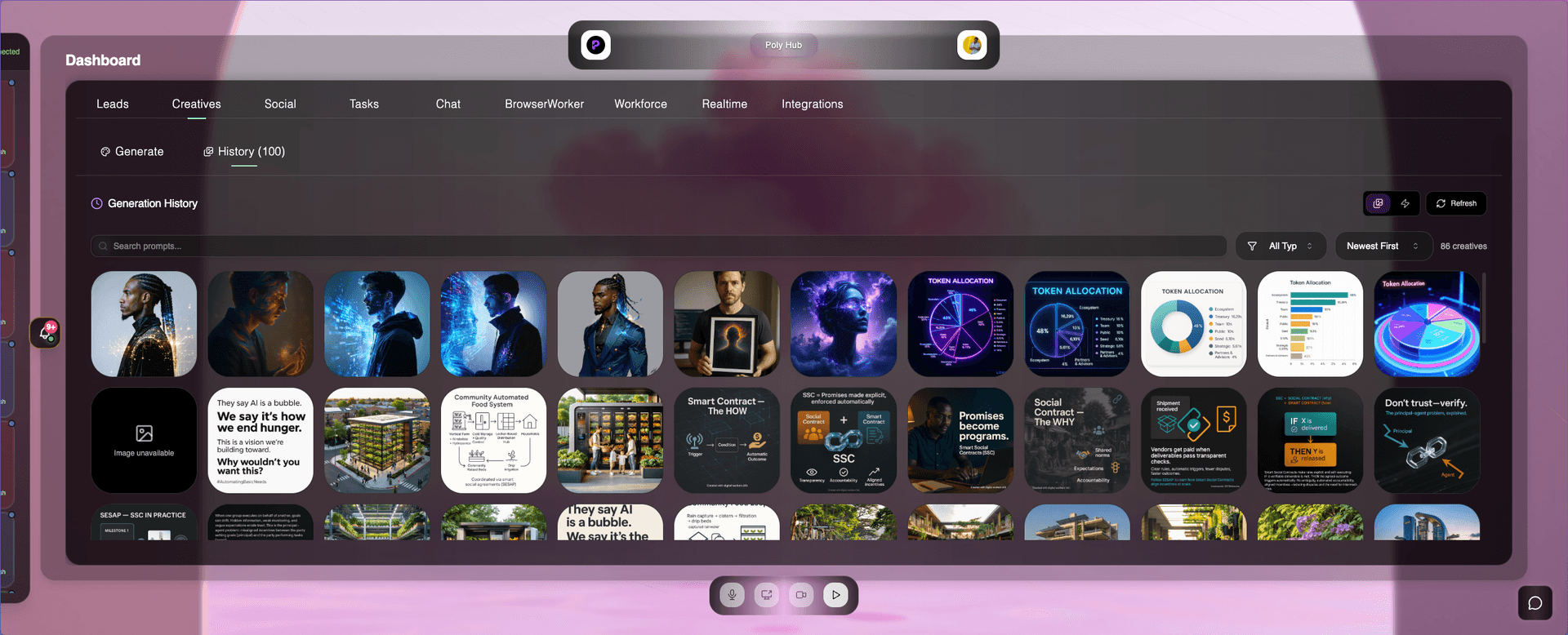Open the chat bubble icon bottom right
Image resolution: width=1568 pixels, height=635 pixels.
coord(1535,603)
